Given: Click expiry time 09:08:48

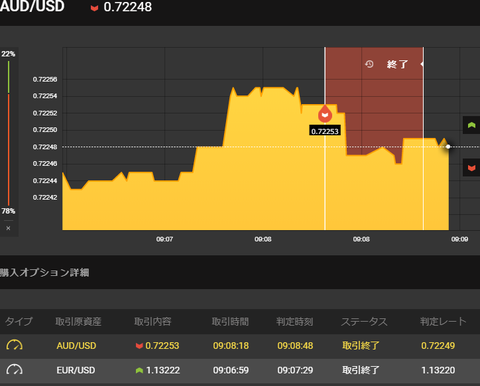Looking at the screenshot, I should pyautogui.click(x=295, y=346).
